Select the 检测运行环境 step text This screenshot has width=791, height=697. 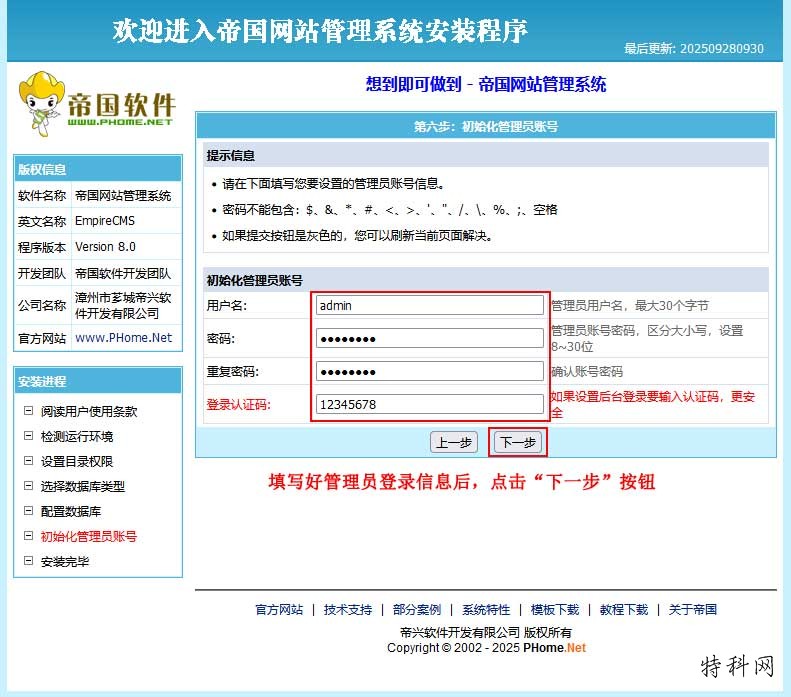(x=77, y=436)
